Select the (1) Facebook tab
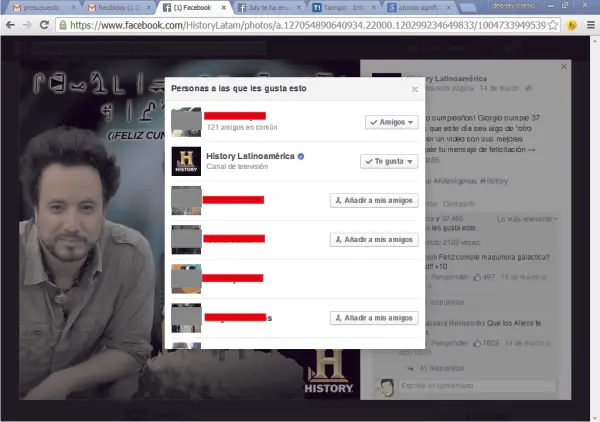Screen dimensions: 600x422 192,8
